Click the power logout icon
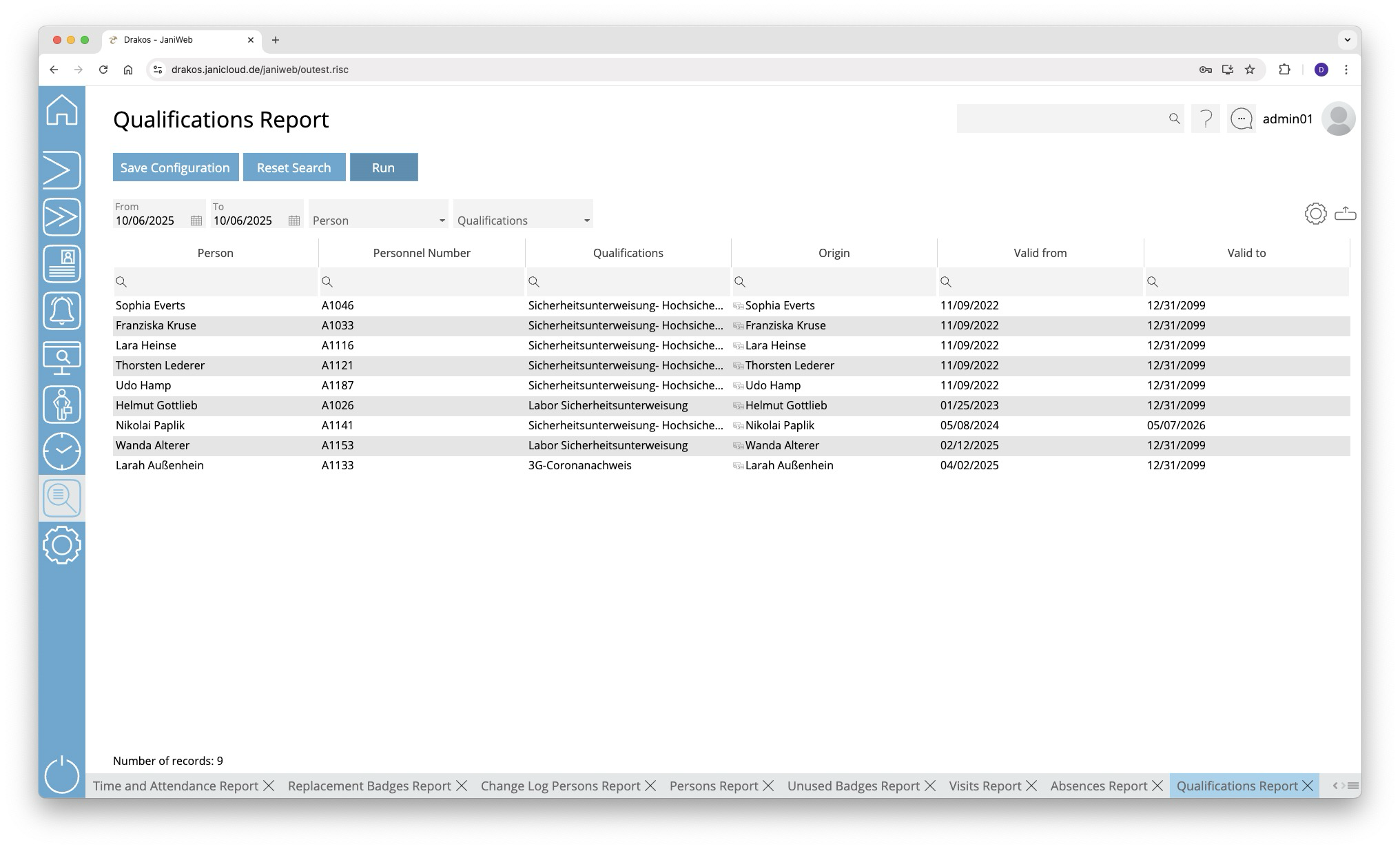The width and height of the screenshot is (1400, 849). tap(62, 775)
